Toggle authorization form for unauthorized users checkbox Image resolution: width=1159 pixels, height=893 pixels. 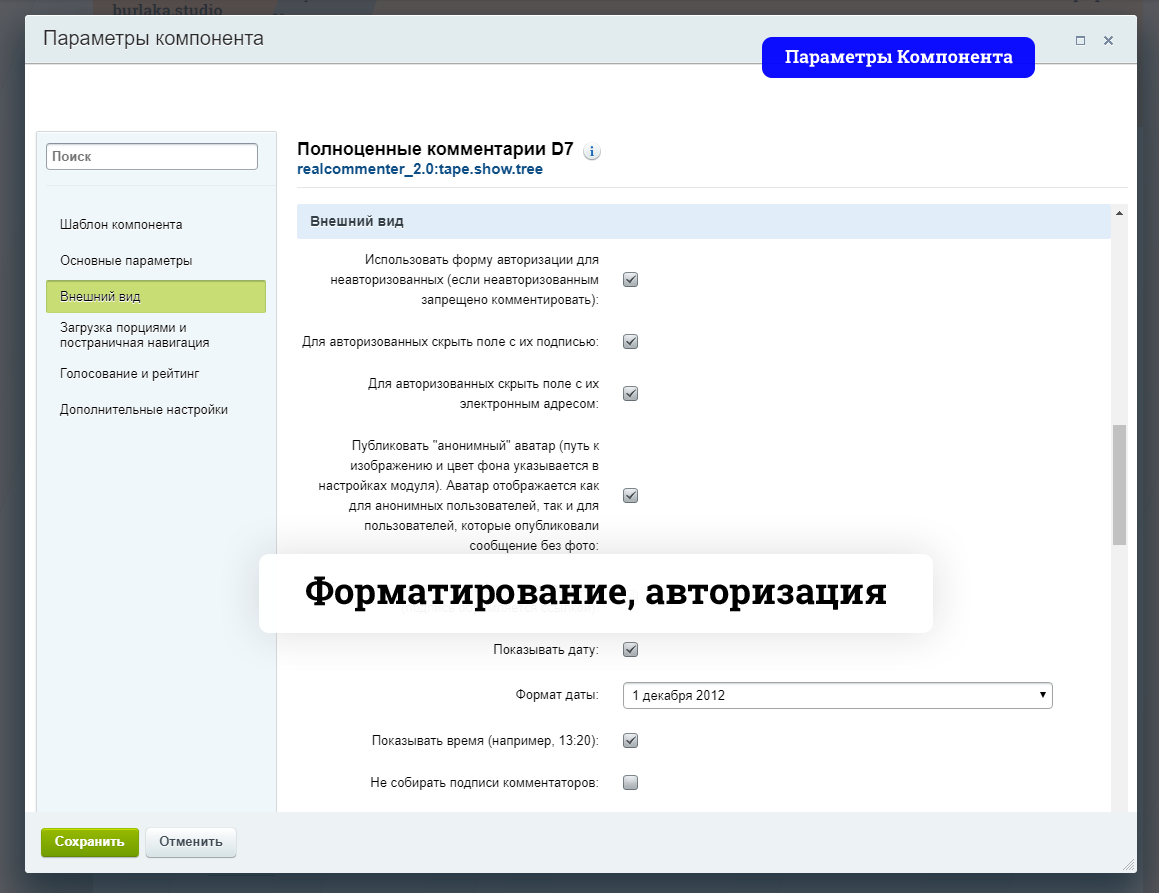(630, 280)
